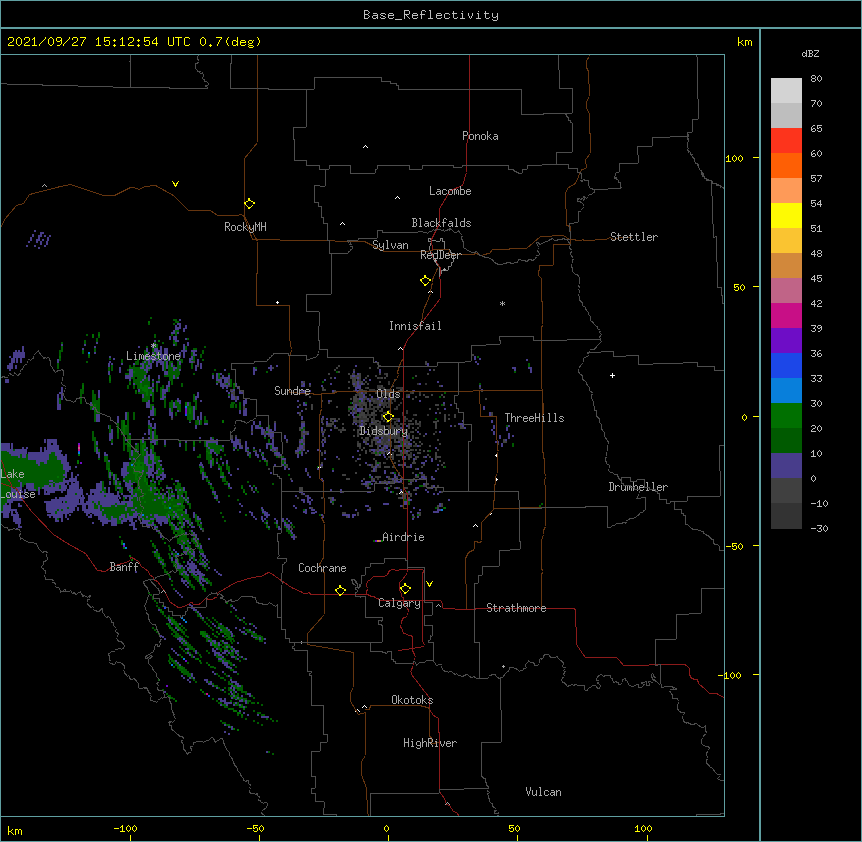
Task: Click the 0 tick on the bottom axis
Action: 386,828
